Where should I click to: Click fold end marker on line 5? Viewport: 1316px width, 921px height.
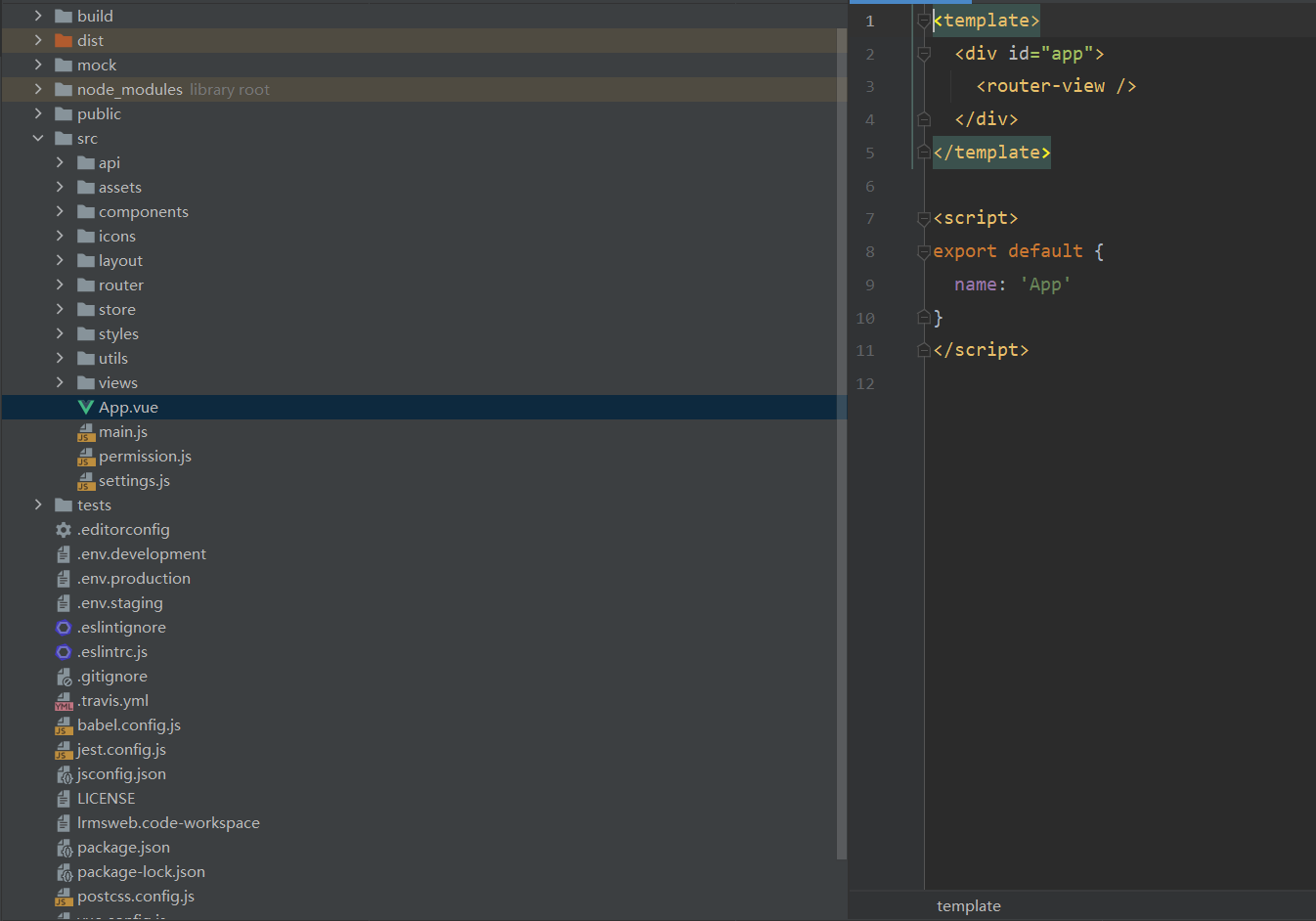click(x=923, y=153)
